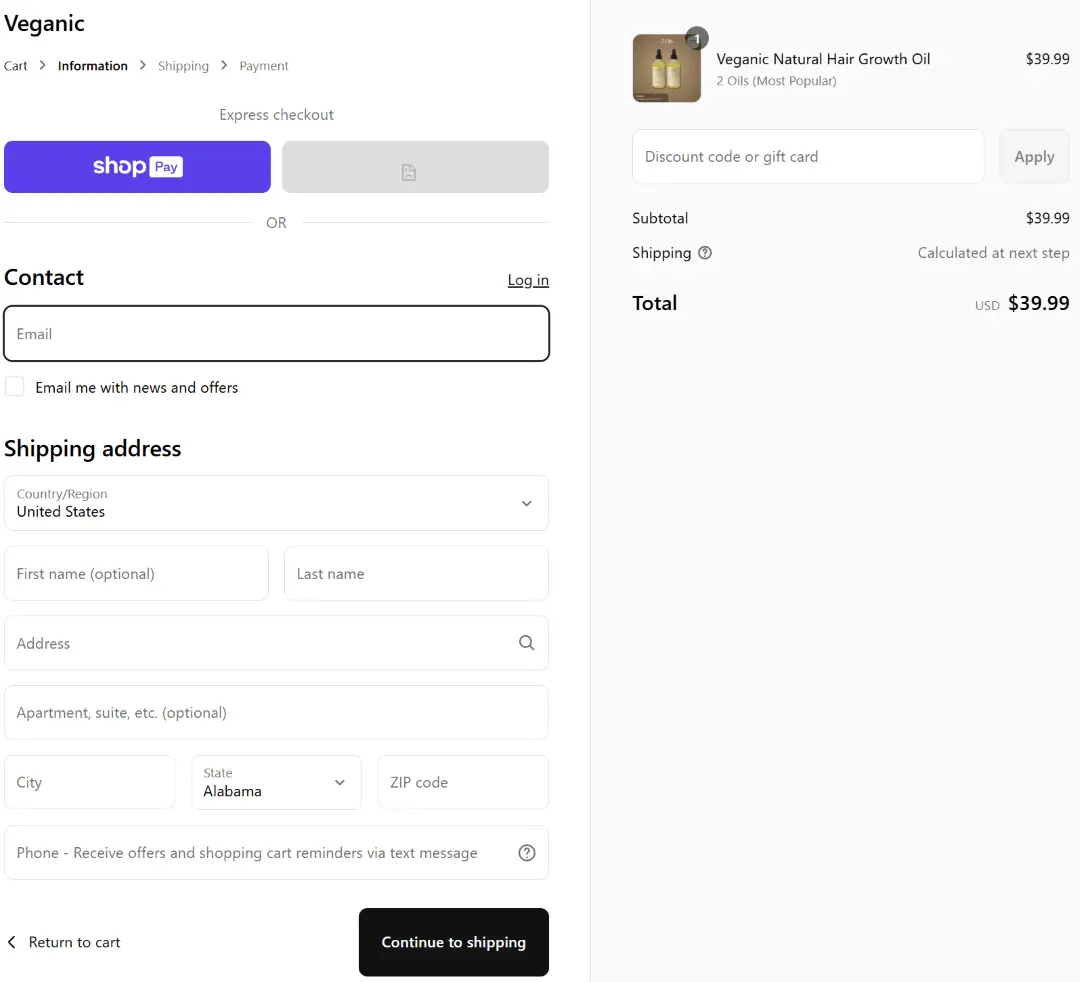This screenshot has width=1080, height=982.
Task: Click the Veganic store name header
Action: (44, 23)
